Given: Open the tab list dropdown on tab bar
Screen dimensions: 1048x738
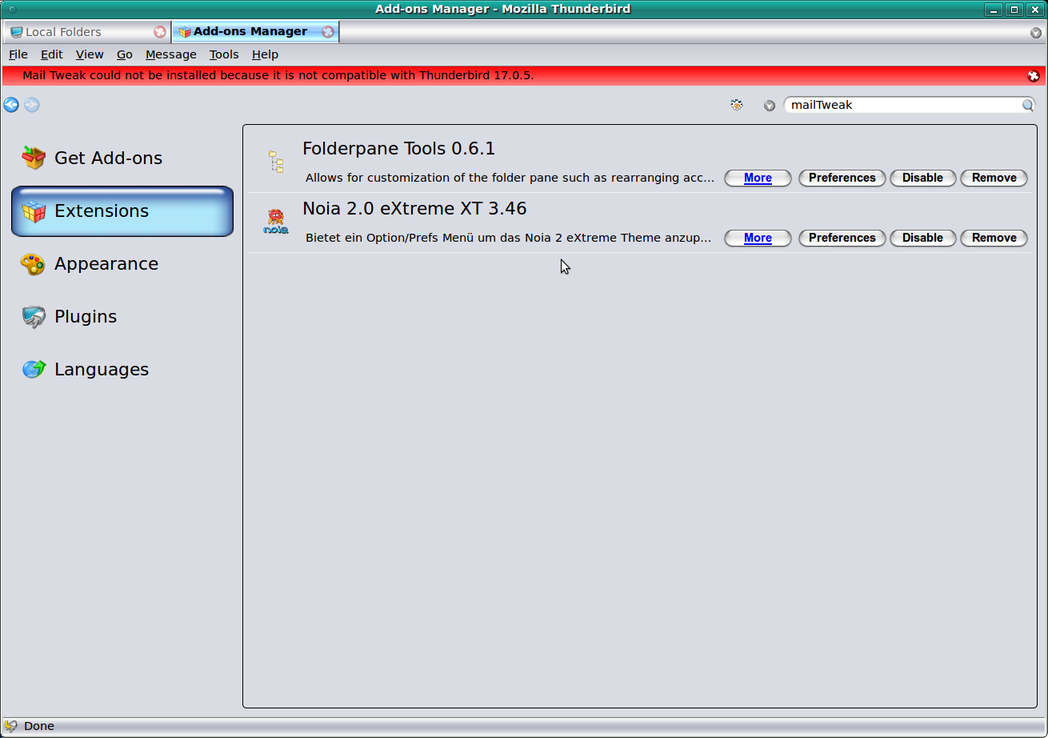Looking at the screenshot, I should 1036,33.
